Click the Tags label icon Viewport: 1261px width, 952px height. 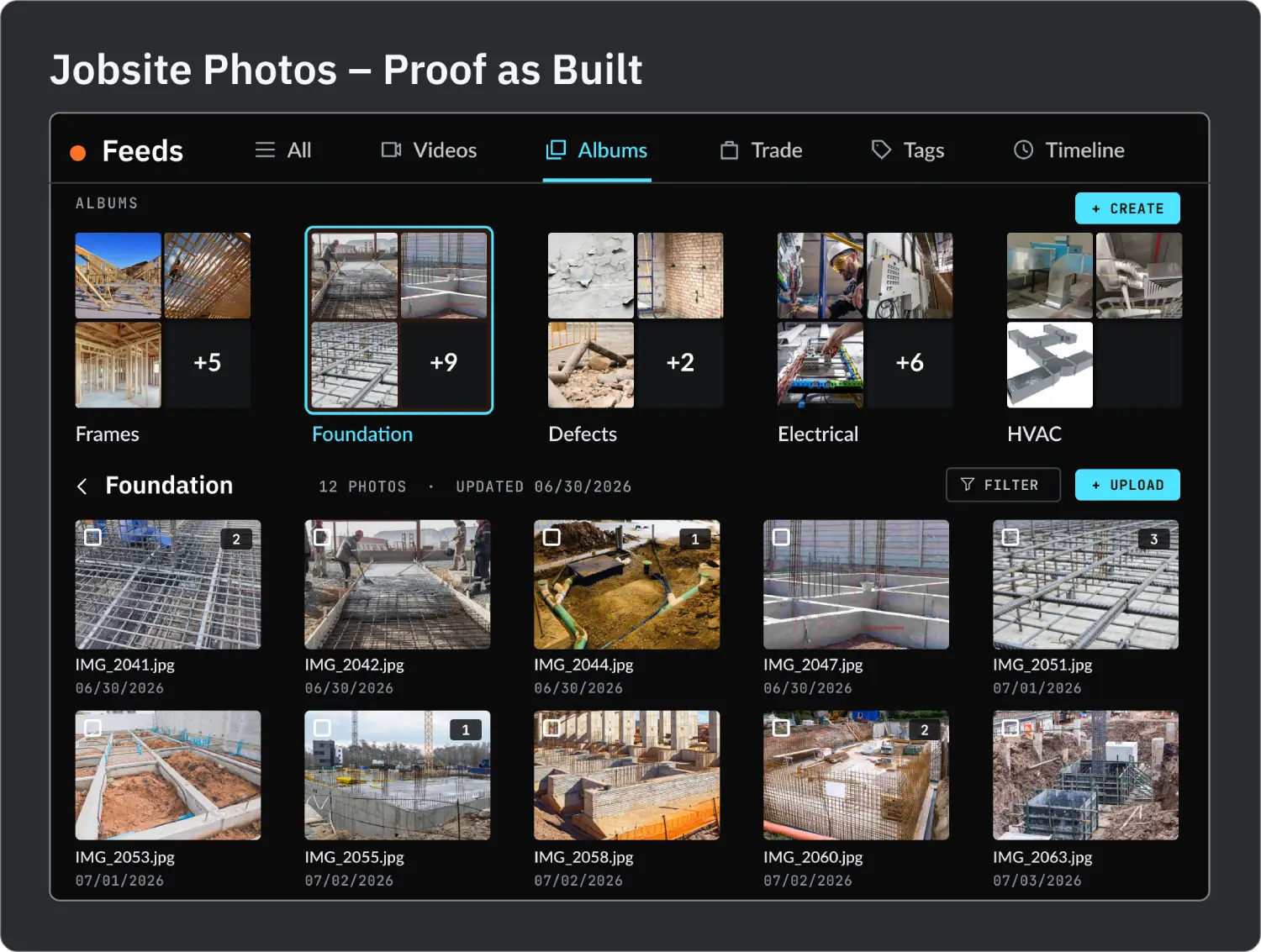(x=881, y=150)
